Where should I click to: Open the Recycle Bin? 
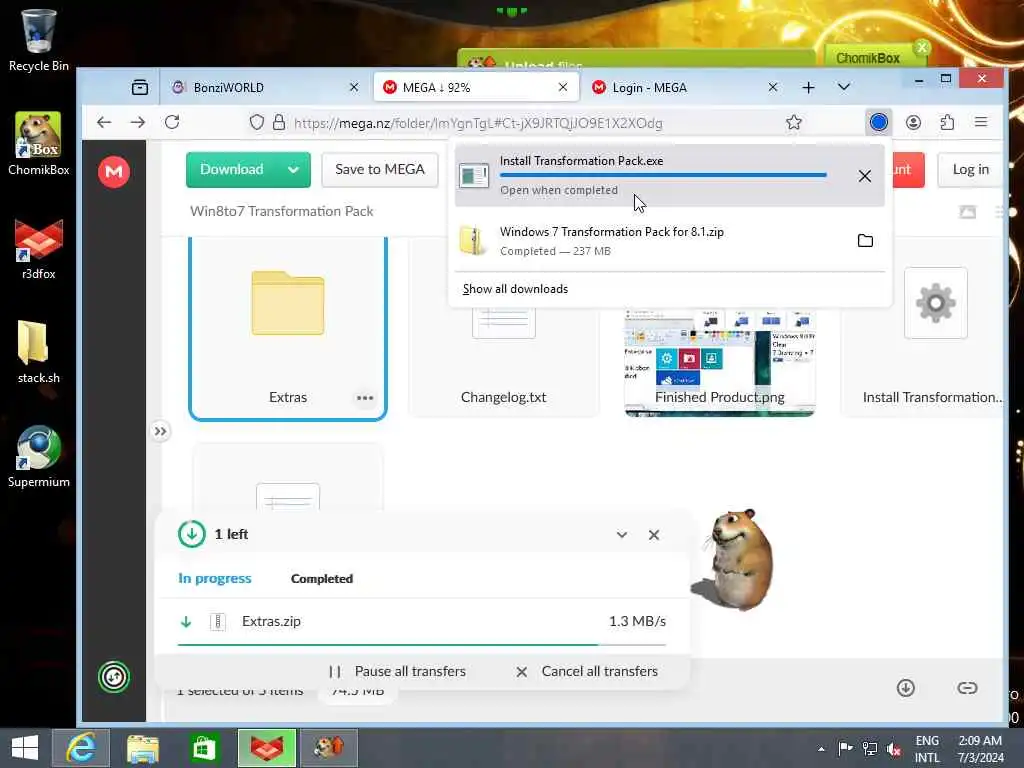tap(39, 39)
